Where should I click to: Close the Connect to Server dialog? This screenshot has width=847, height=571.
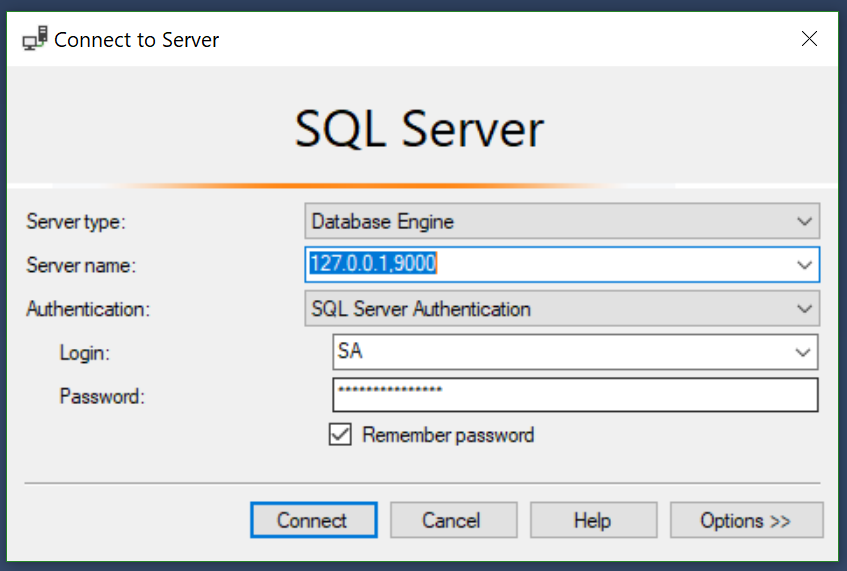point(809,38)
